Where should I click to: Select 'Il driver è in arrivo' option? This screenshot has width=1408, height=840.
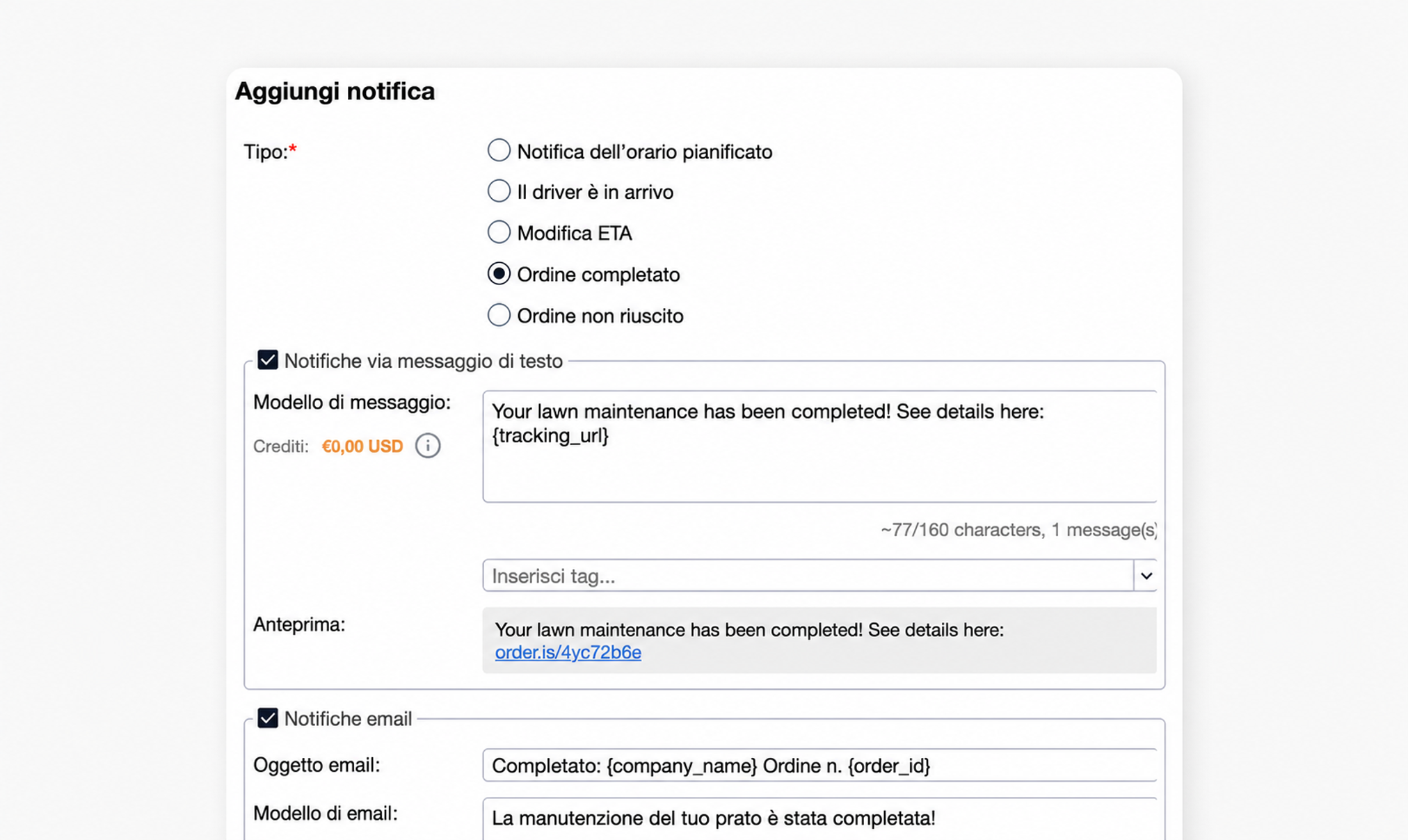point(499,191)
